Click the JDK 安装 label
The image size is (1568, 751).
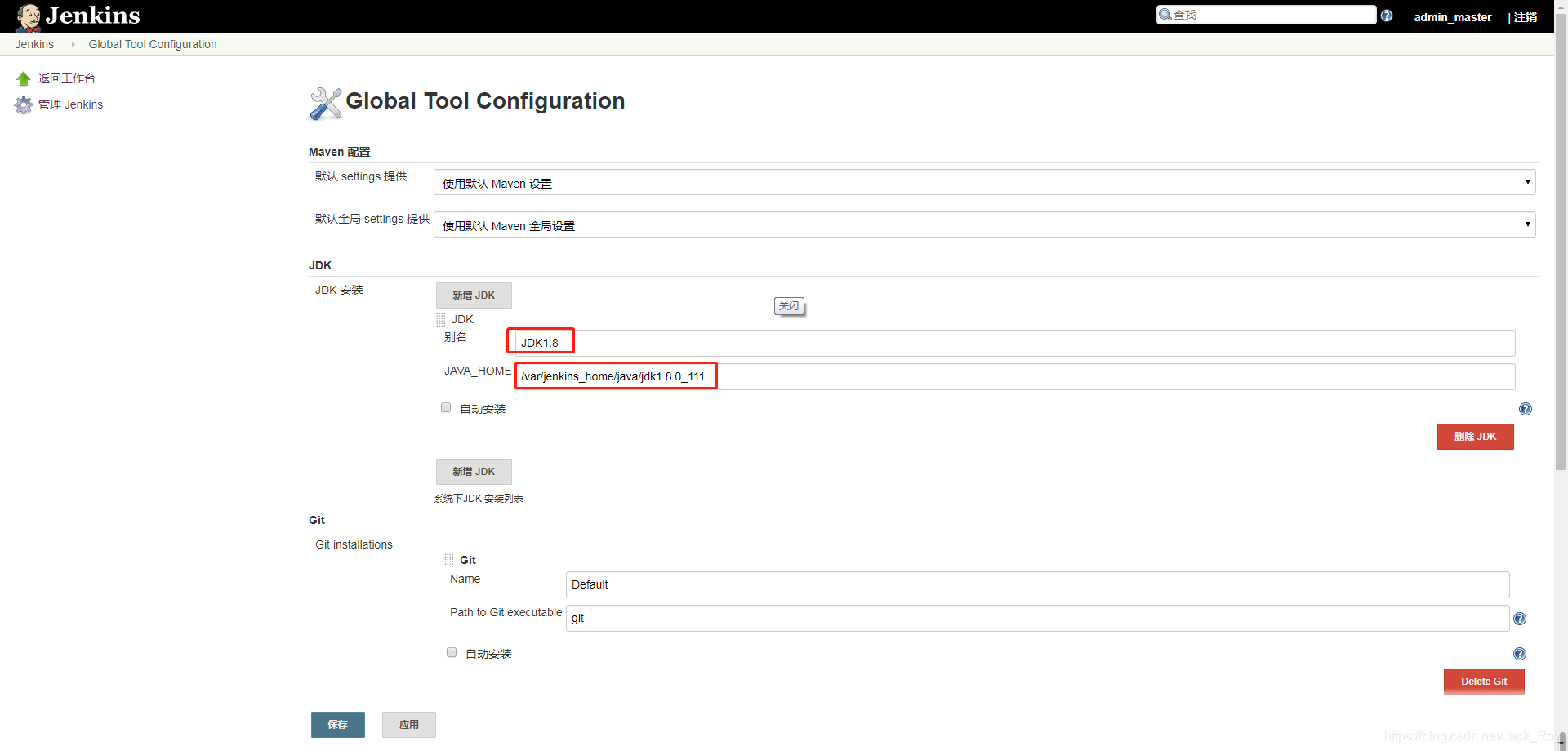pos(339,290)
